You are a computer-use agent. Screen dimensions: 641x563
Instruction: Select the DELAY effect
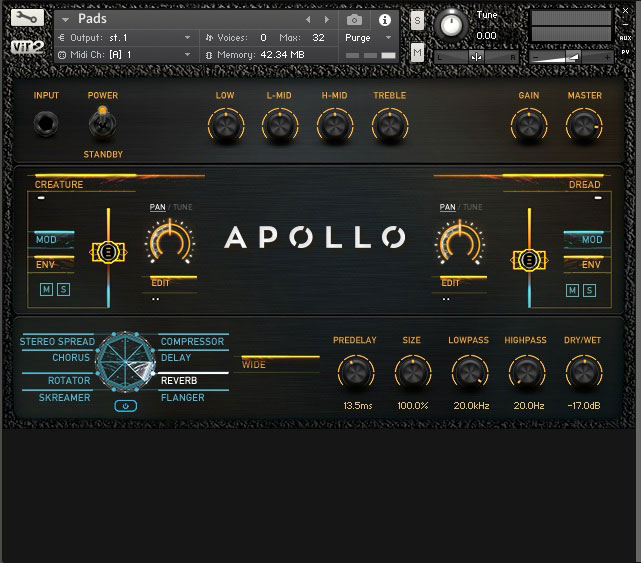[x=176, y=357]
